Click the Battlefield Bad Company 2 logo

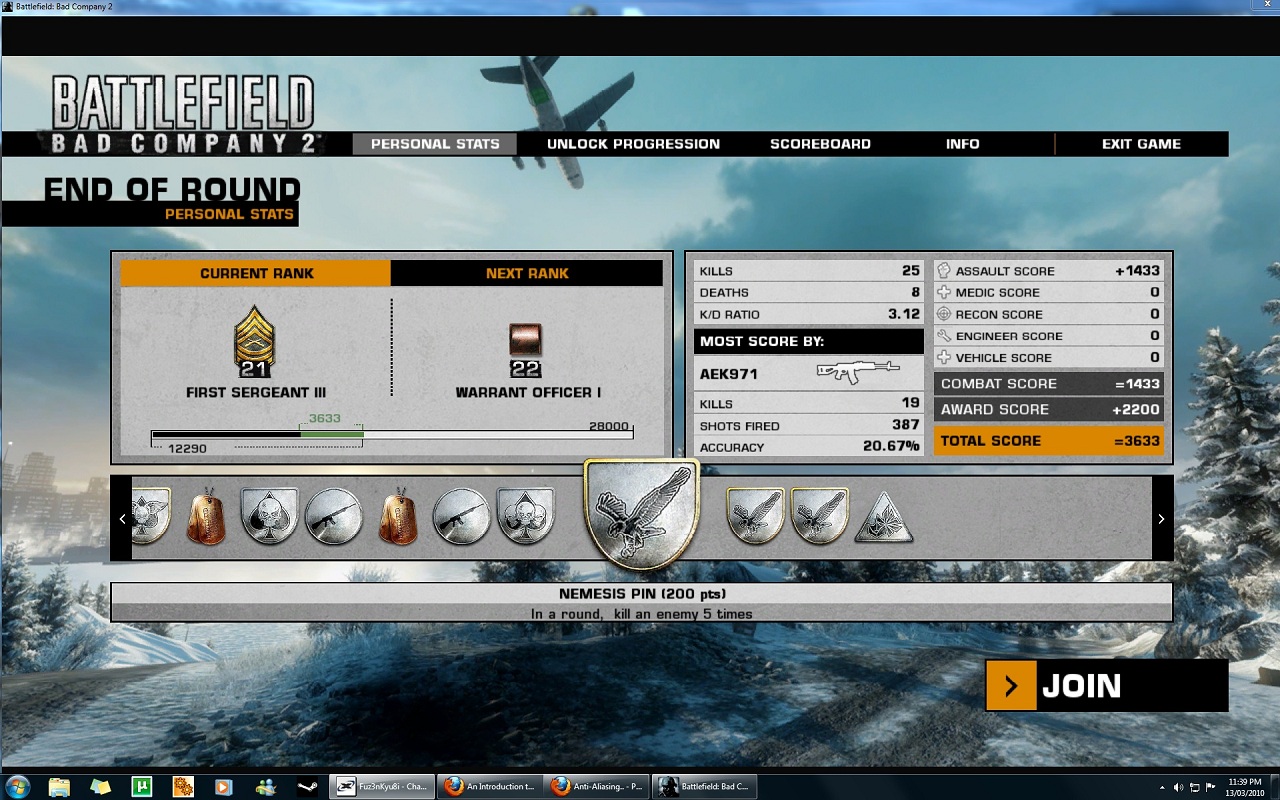[183, 115]
